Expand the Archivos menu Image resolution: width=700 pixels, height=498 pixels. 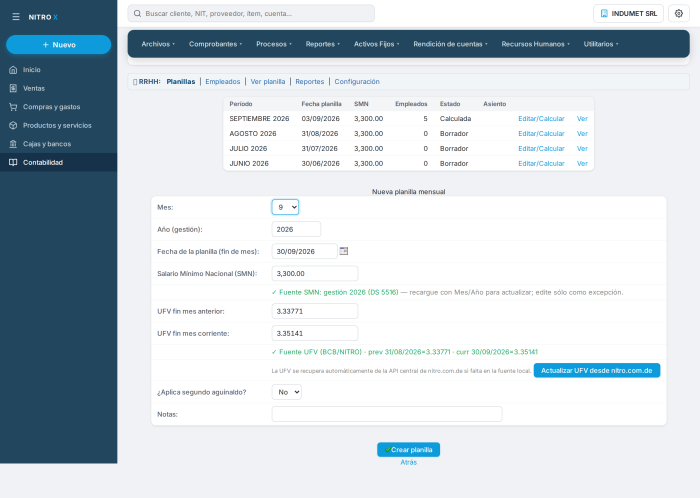[x=158, y=44]
